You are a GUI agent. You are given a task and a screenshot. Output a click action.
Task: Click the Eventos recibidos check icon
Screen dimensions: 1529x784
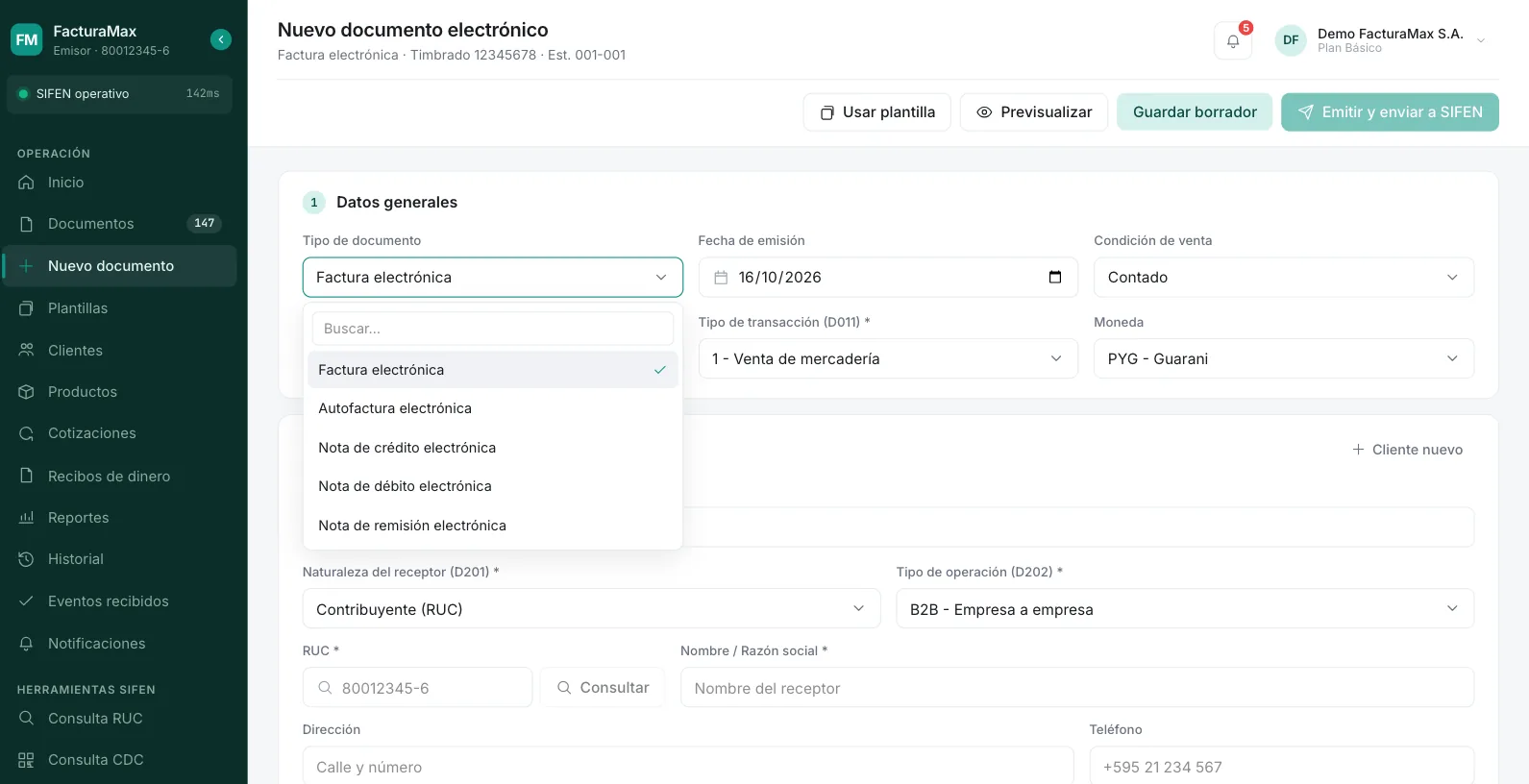point(27,601)
